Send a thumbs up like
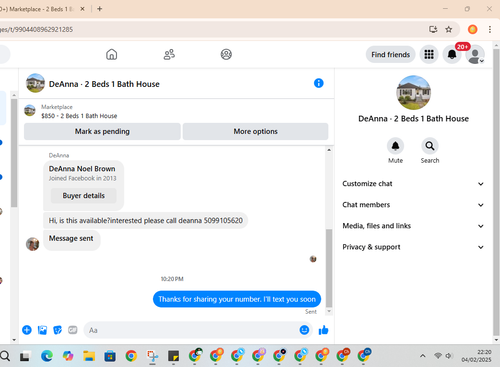This screenshot has width=500, height=367. coord(323,330)
